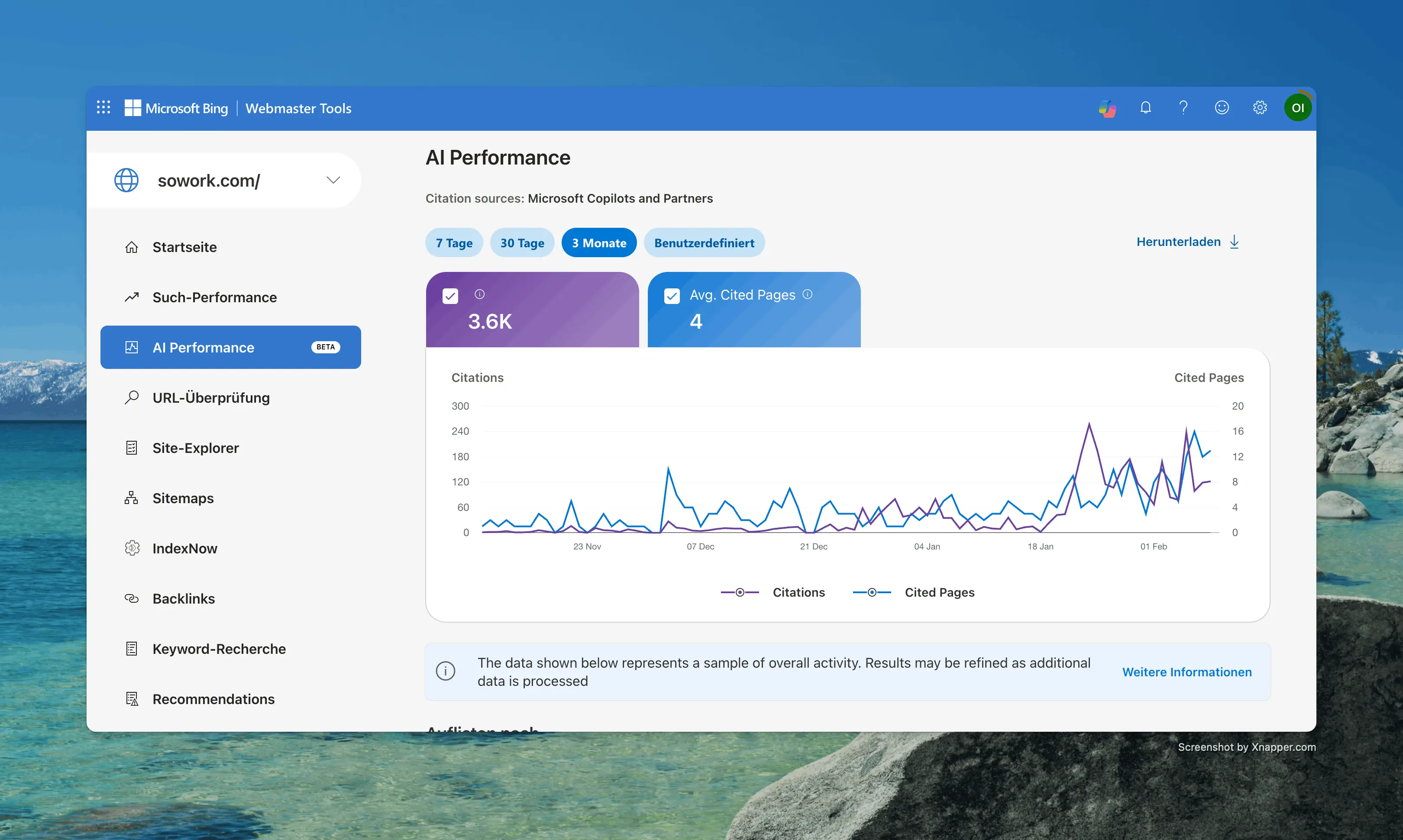This screenshot has width=1403, height=840.
Task: Expand the sowork.com/ site selector
Action: tap(333, 180)
